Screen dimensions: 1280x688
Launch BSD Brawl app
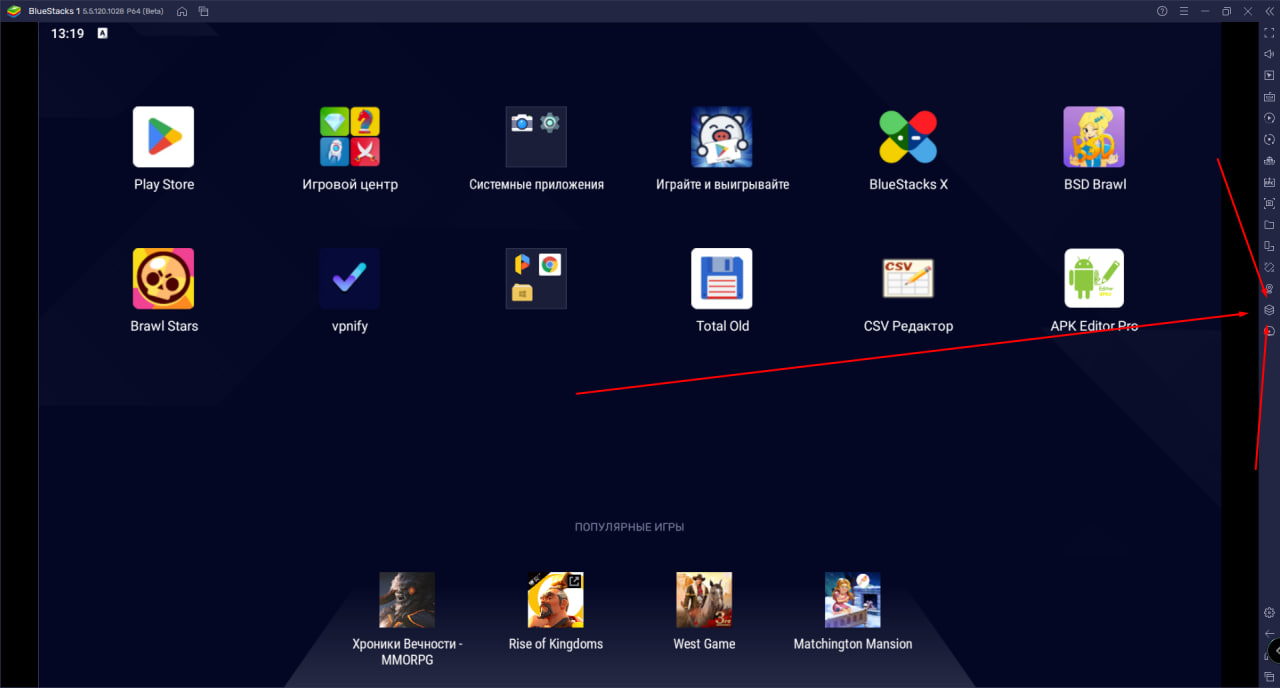[1094, 137]
